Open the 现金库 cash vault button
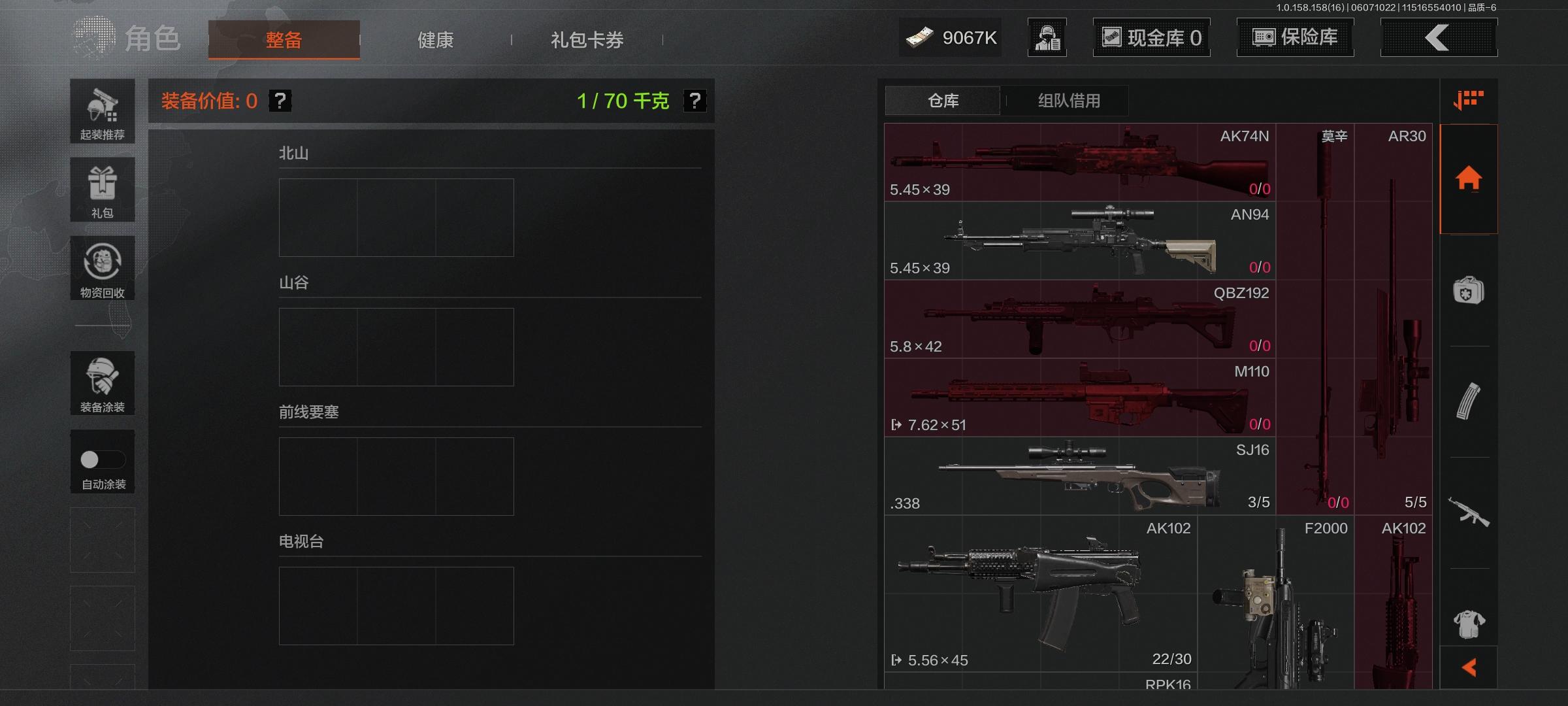 [x=1151, y=37]
